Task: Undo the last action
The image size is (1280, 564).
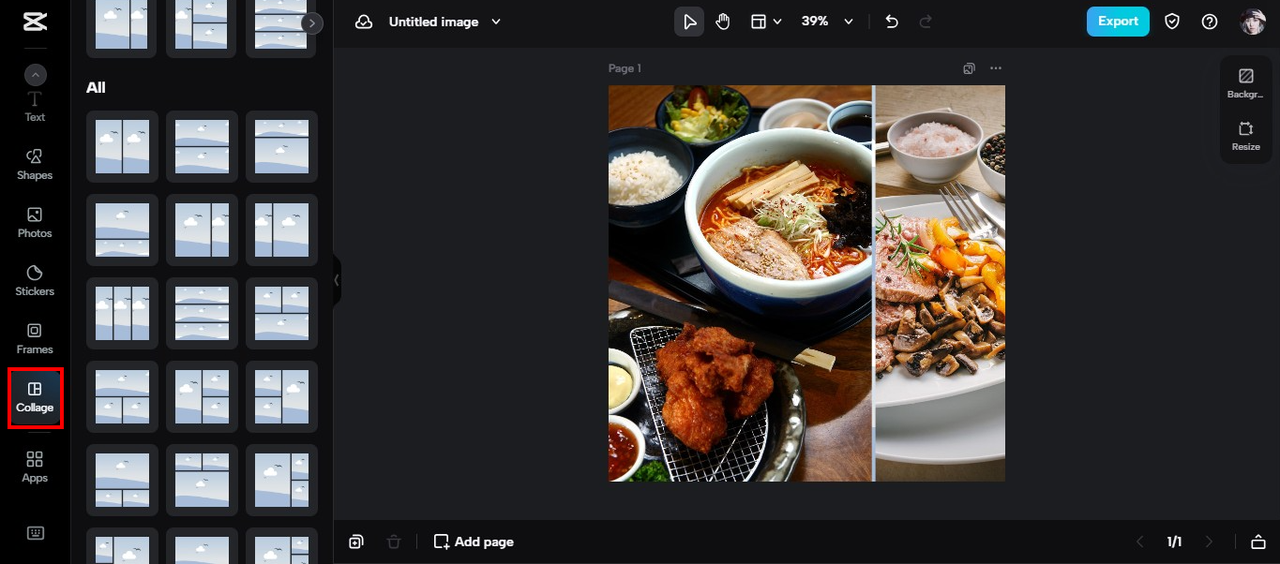Action: tap(892, 22)
